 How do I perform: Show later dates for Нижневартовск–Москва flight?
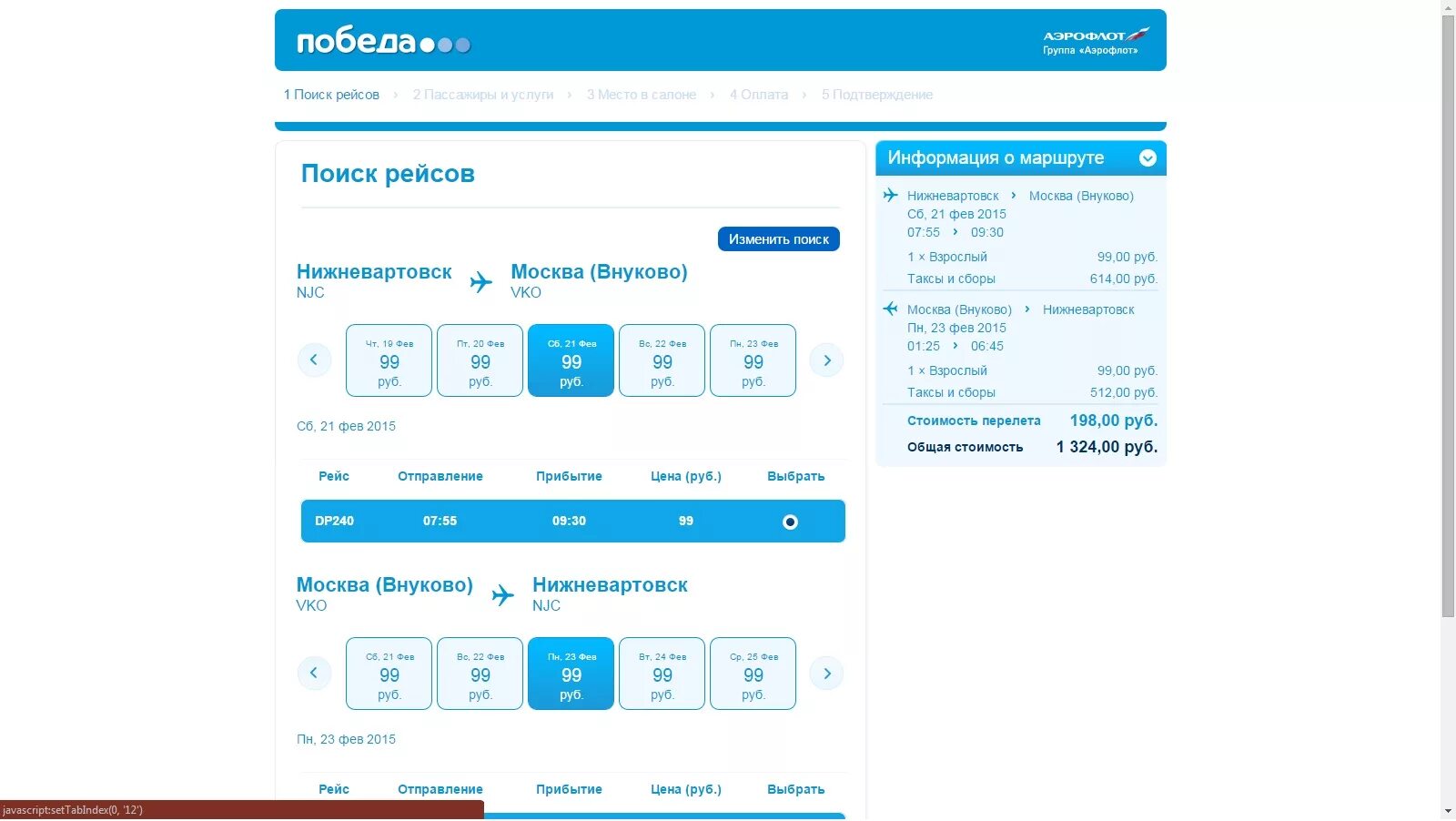point(826,360)
